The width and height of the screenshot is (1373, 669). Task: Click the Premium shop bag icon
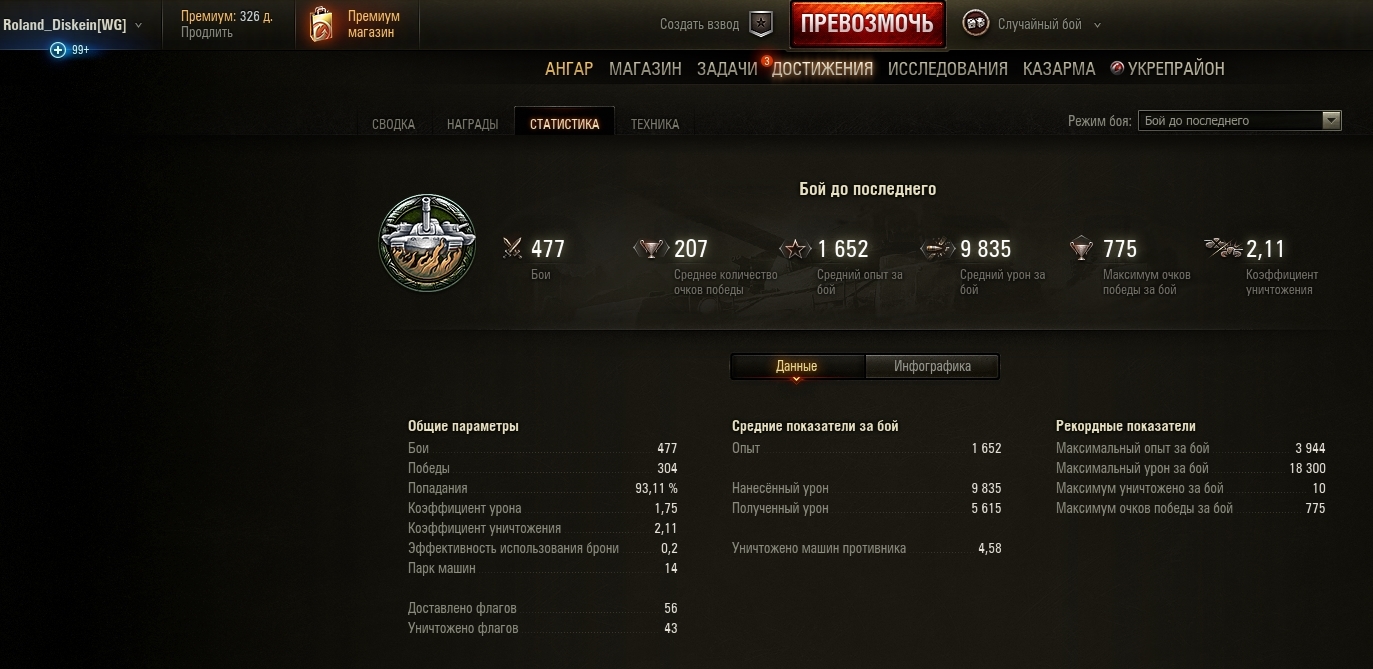pyautogui.click(x=321, y=24)
